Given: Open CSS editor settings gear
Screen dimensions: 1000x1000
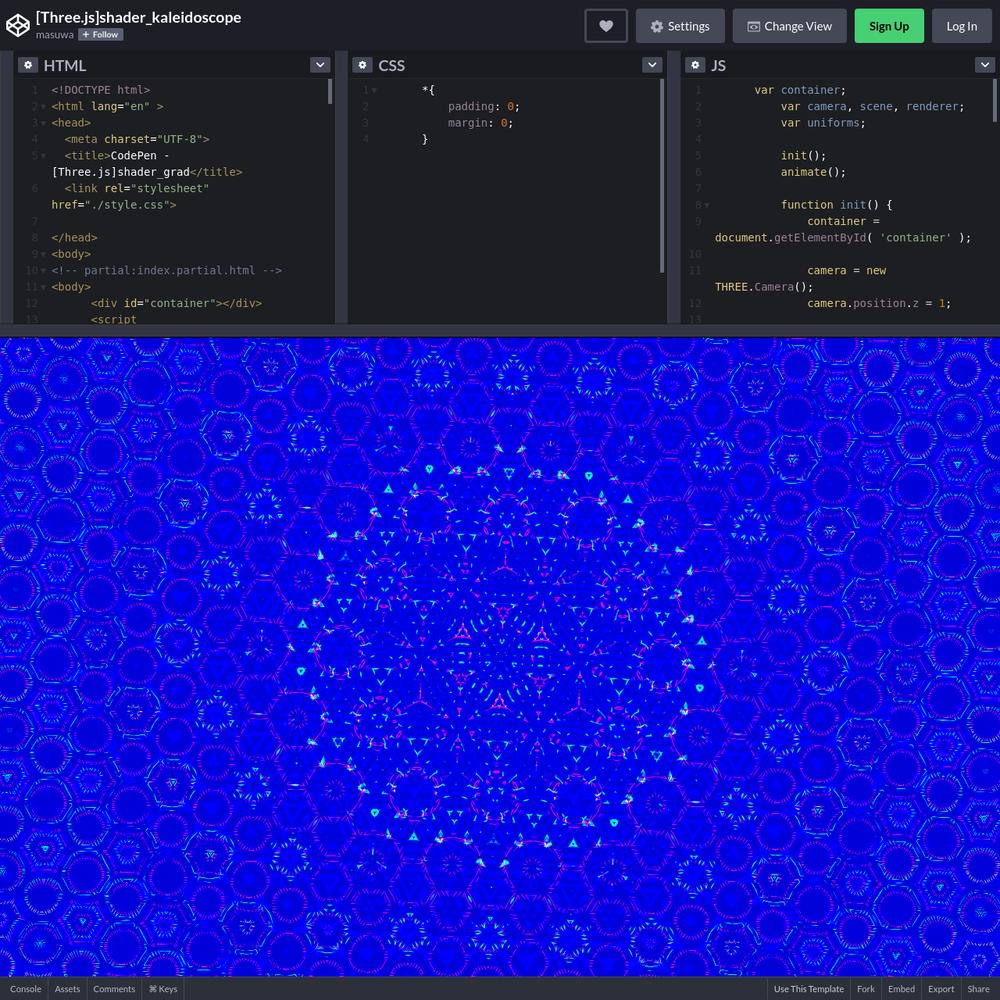Looking at the screenshot, I should click(x=362, y=65).
